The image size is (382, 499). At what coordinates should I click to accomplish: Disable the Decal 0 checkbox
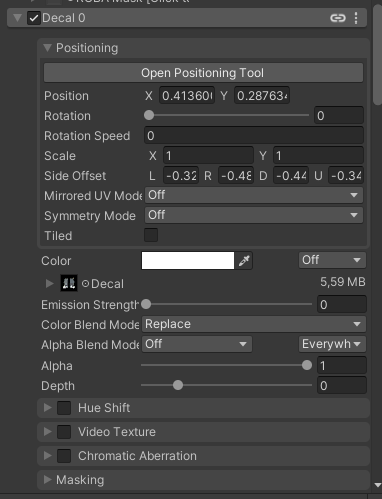click(34, 18)
